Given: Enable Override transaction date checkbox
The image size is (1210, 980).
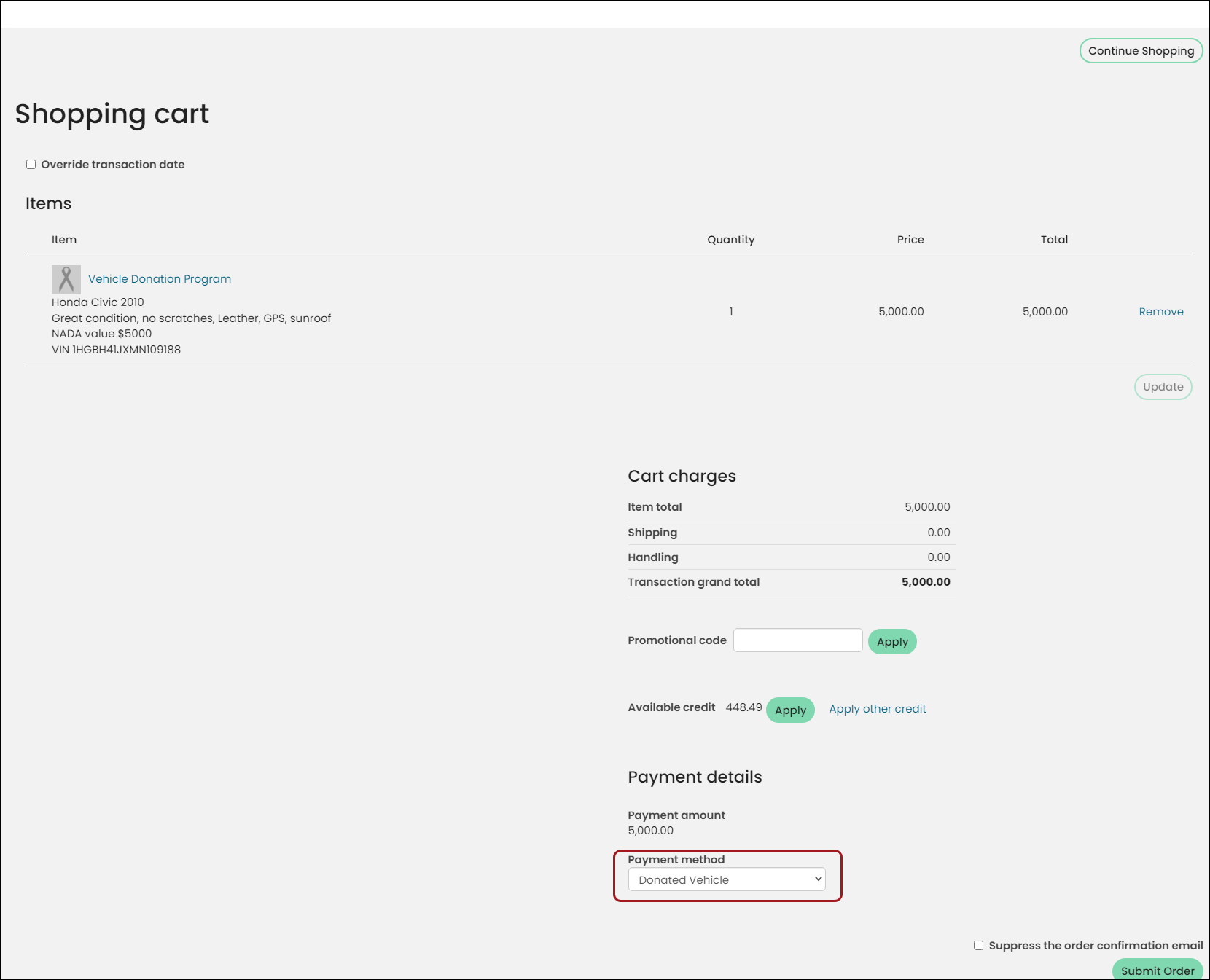Looking at the screenshot, I should click(31, 165).
